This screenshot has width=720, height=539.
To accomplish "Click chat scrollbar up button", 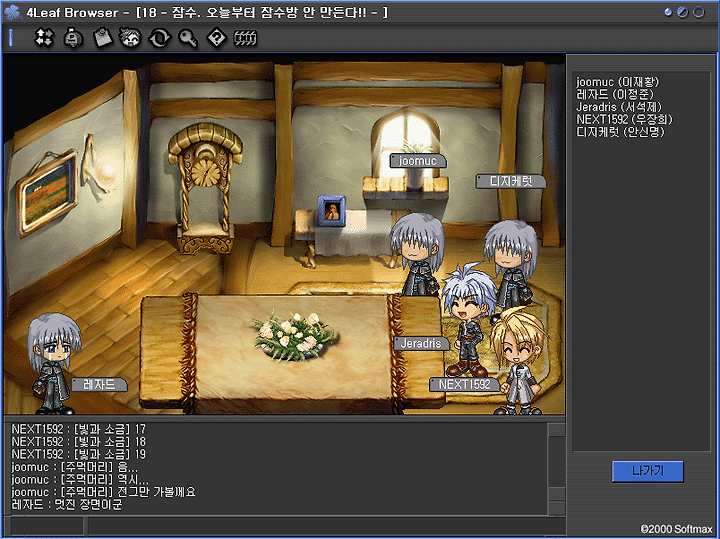I will pos(557,430).
